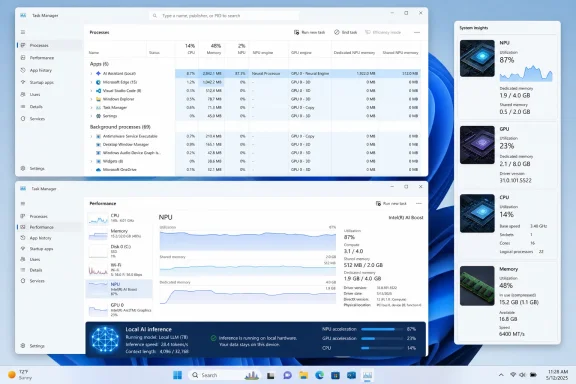Open hamburger menu in Processes window
The height and width of the screenshot is (384, 576).
tap(23, 32)
